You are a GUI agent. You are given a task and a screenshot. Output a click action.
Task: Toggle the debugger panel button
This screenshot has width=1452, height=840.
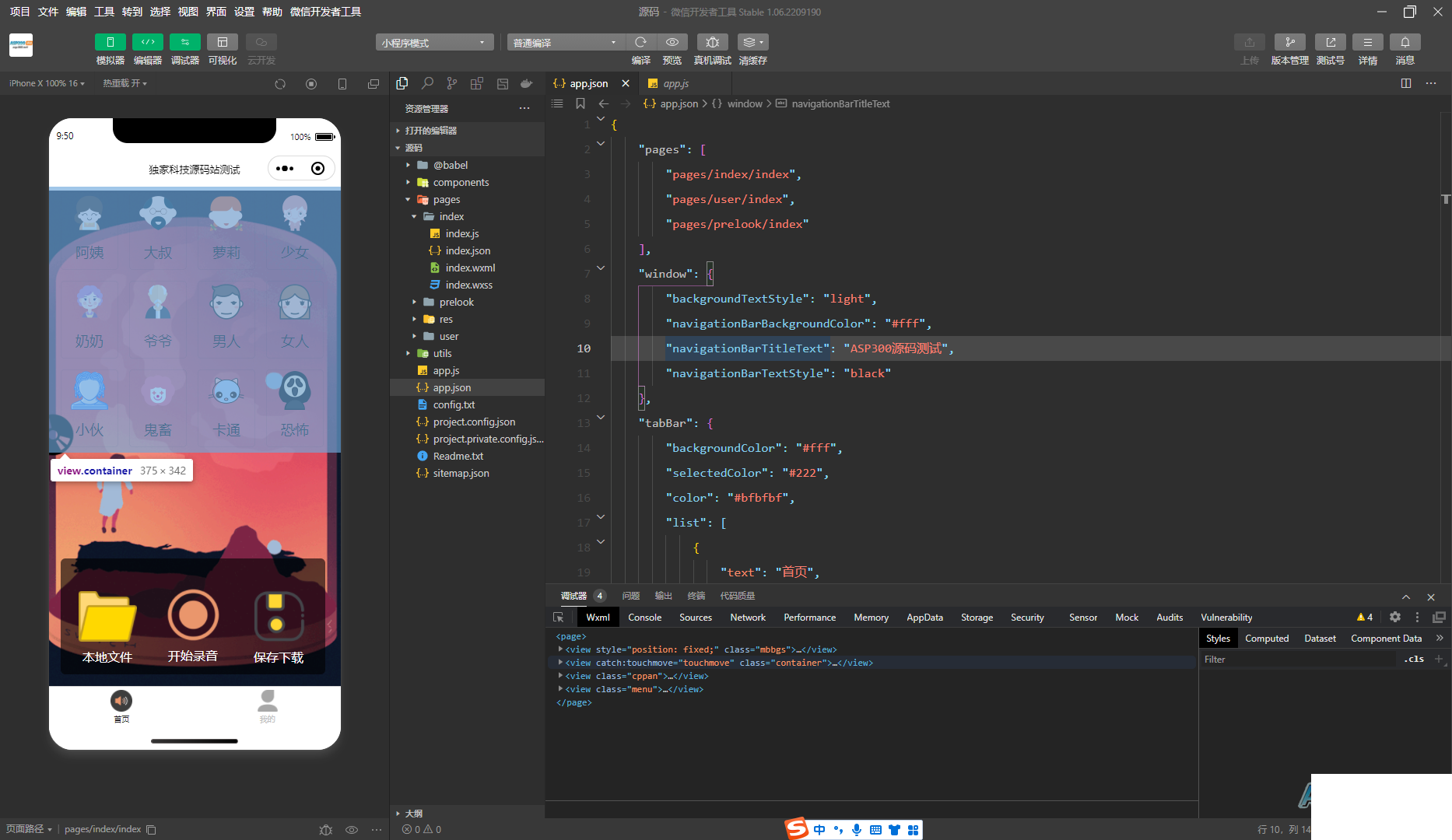185,42
